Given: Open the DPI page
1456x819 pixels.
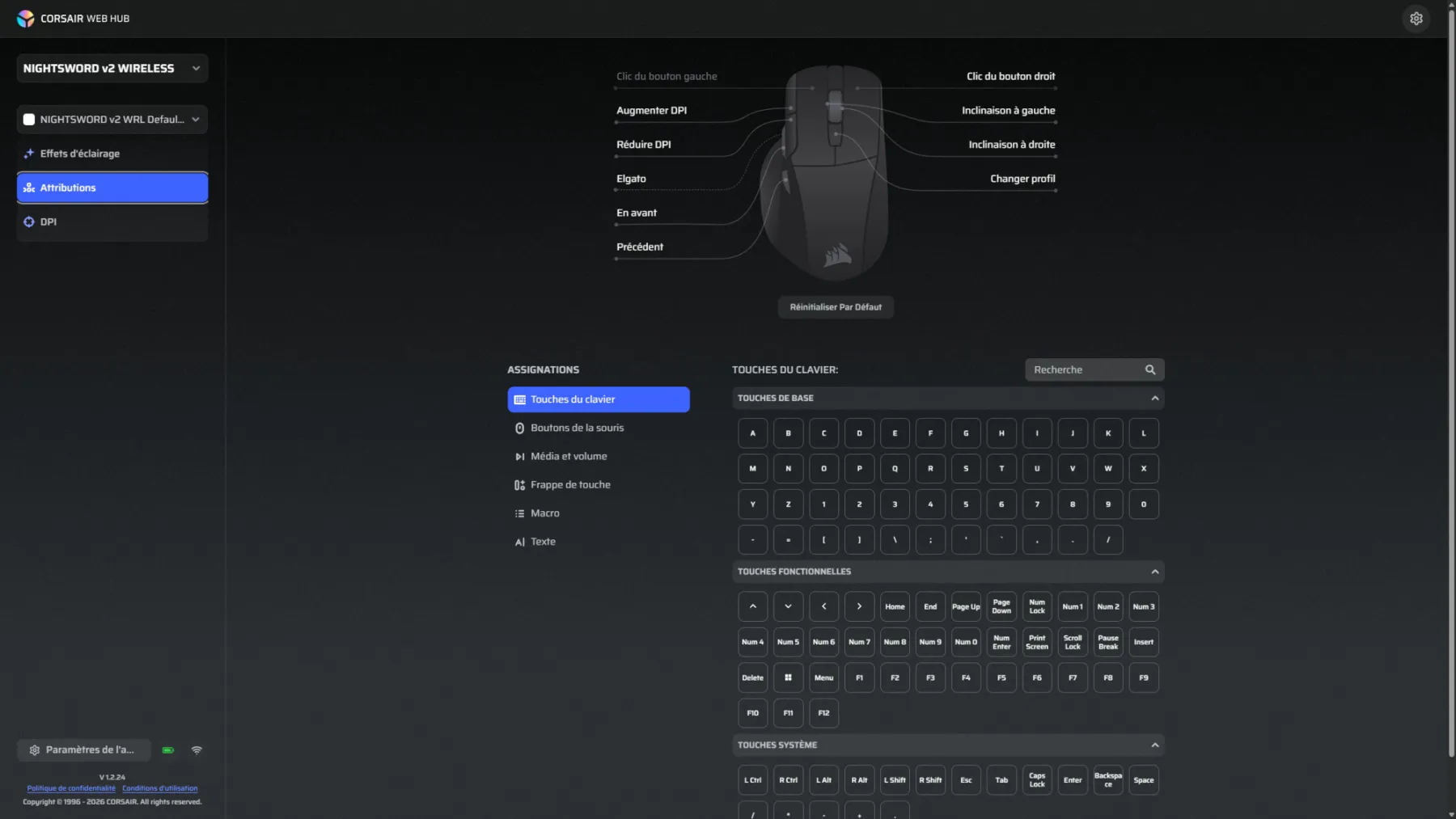Looking at the screenshot, I should coord(112,222).
